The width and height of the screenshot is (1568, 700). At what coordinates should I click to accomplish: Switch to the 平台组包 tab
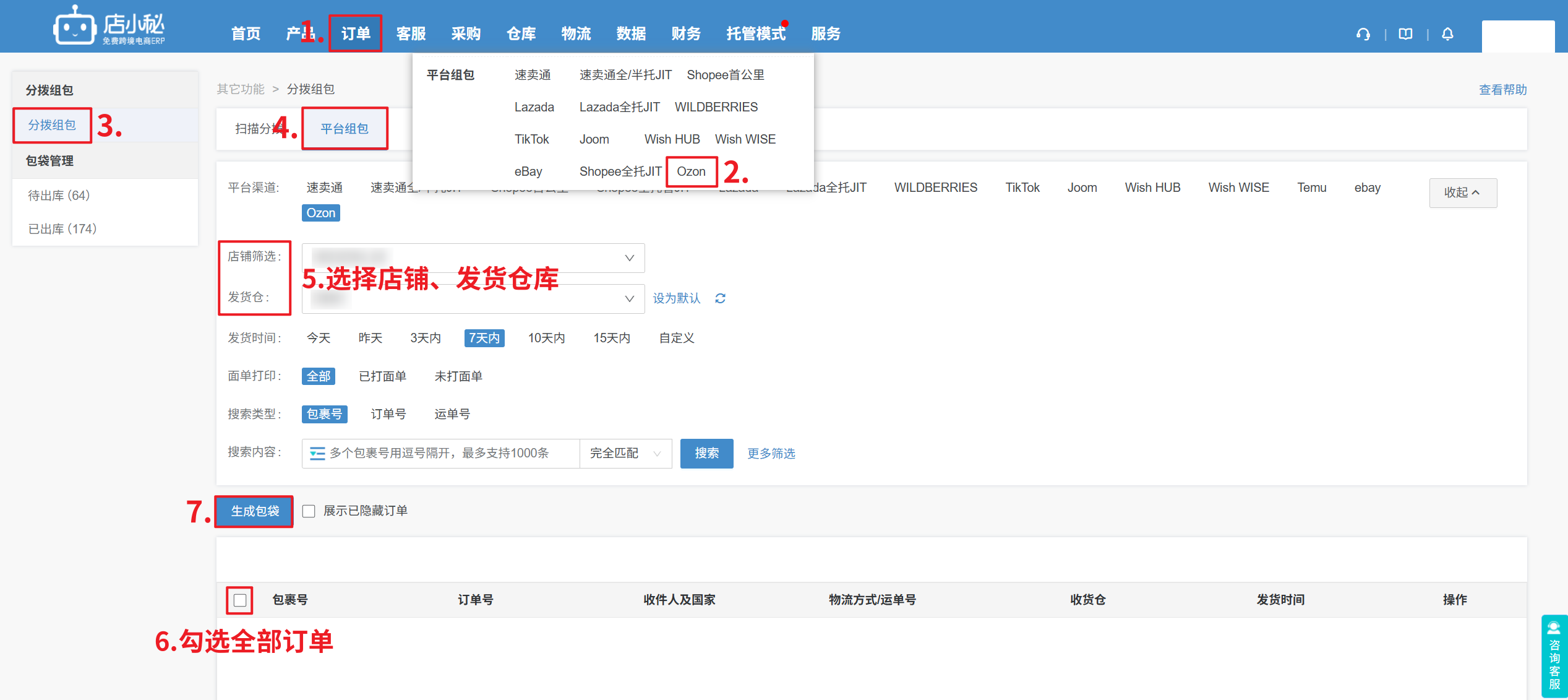click(x=345, y=129)
